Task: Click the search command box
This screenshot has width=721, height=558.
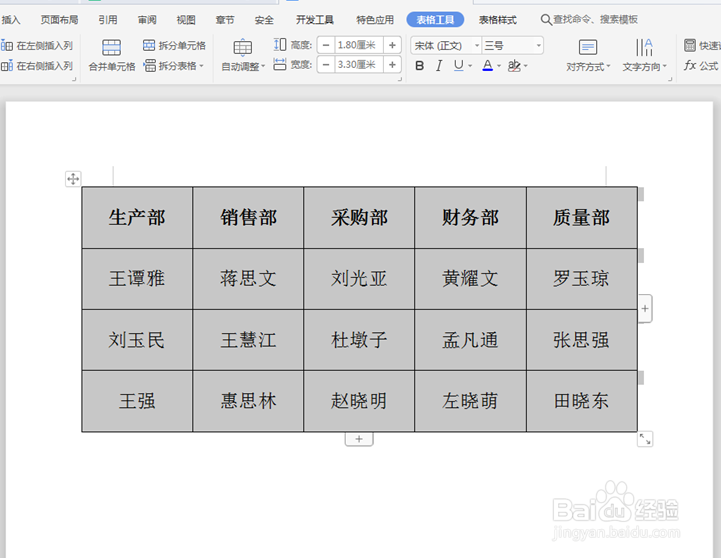Action: tap(589, 19)
